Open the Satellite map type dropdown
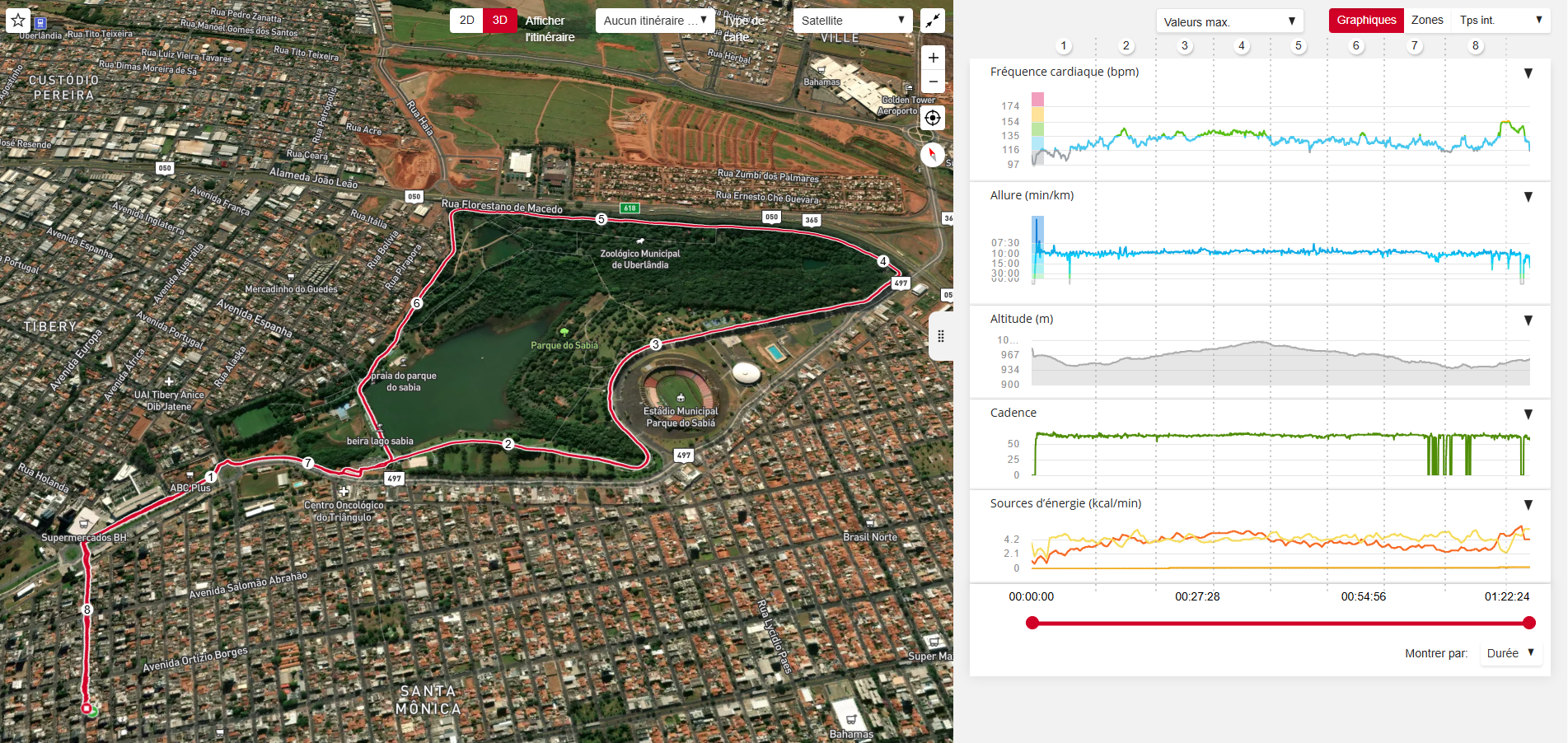Viewport: 1568px width, 743px height. (853, 21)
